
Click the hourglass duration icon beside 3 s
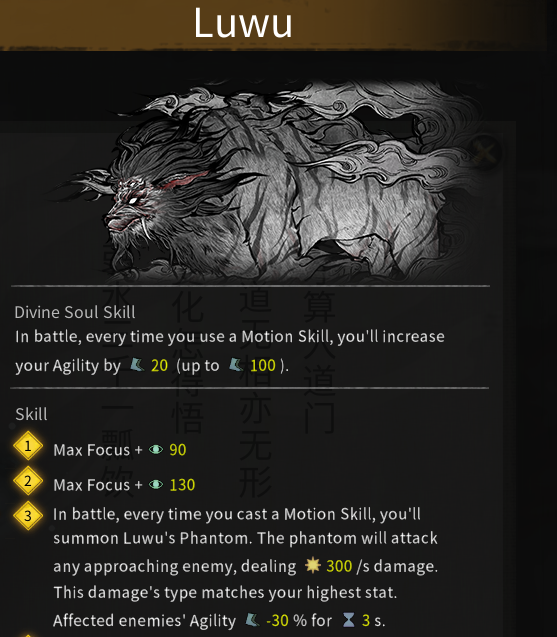click(x=349, y=620)
